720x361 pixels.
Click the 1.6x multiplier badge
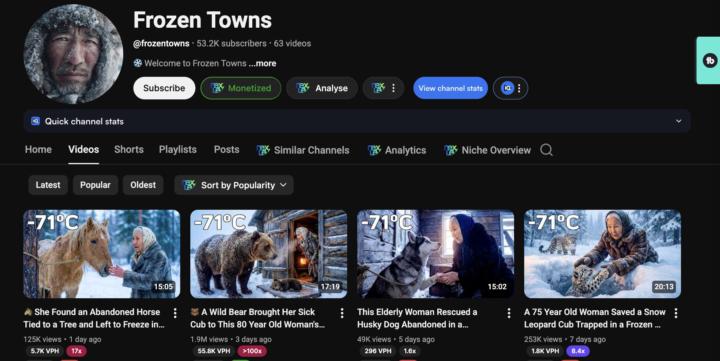410,351
